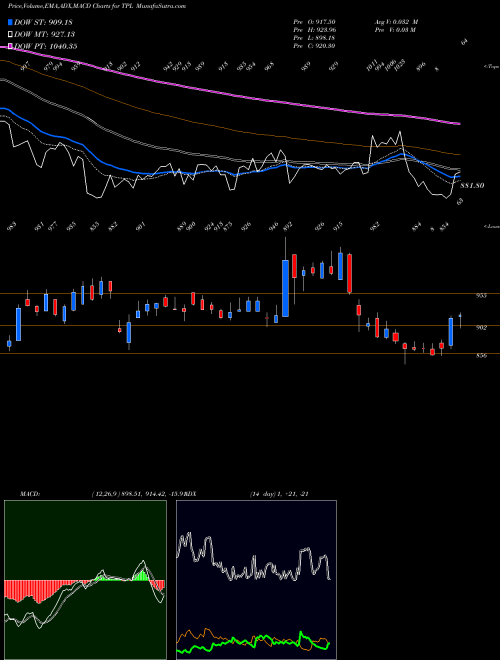The width and height of the screenshot is (500, 660).
Task: Click the ADX '(14 day) 1, +21, -21' text
Action: coord(279,494)
